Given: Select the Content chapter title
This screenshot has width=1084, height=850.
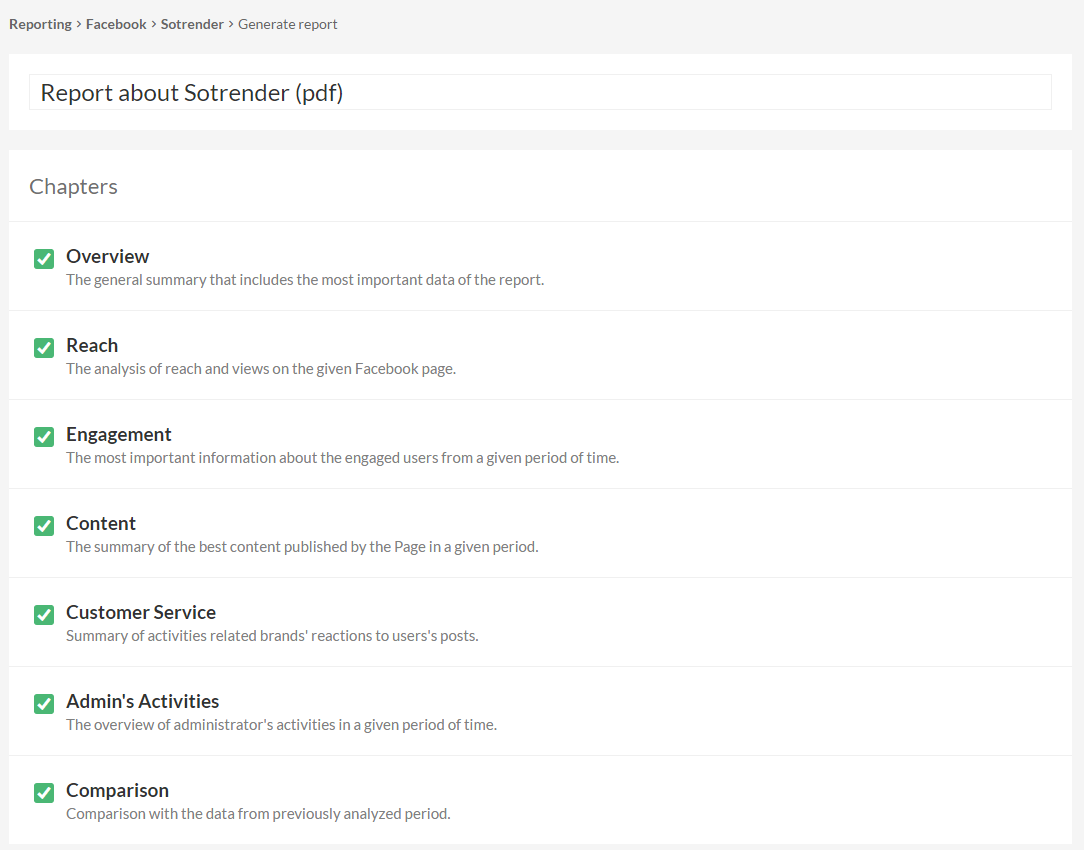Looking at the screenshot, I should pos(101,524).
